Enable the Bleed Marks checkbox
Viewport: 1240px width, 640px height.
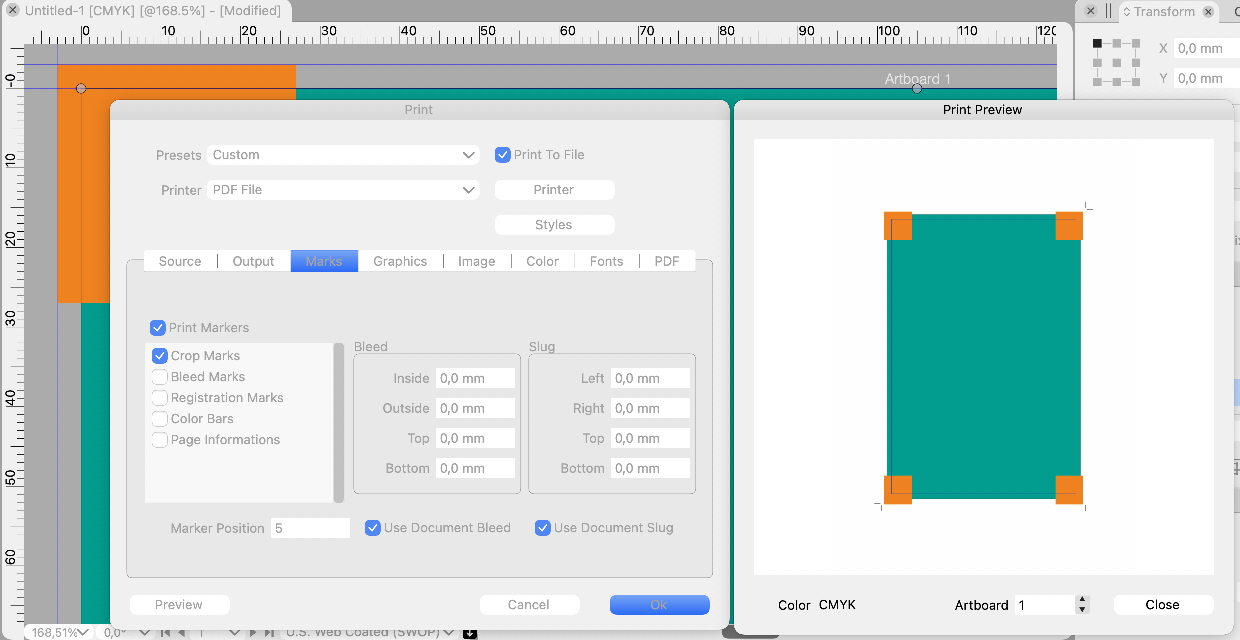point(159,377)
